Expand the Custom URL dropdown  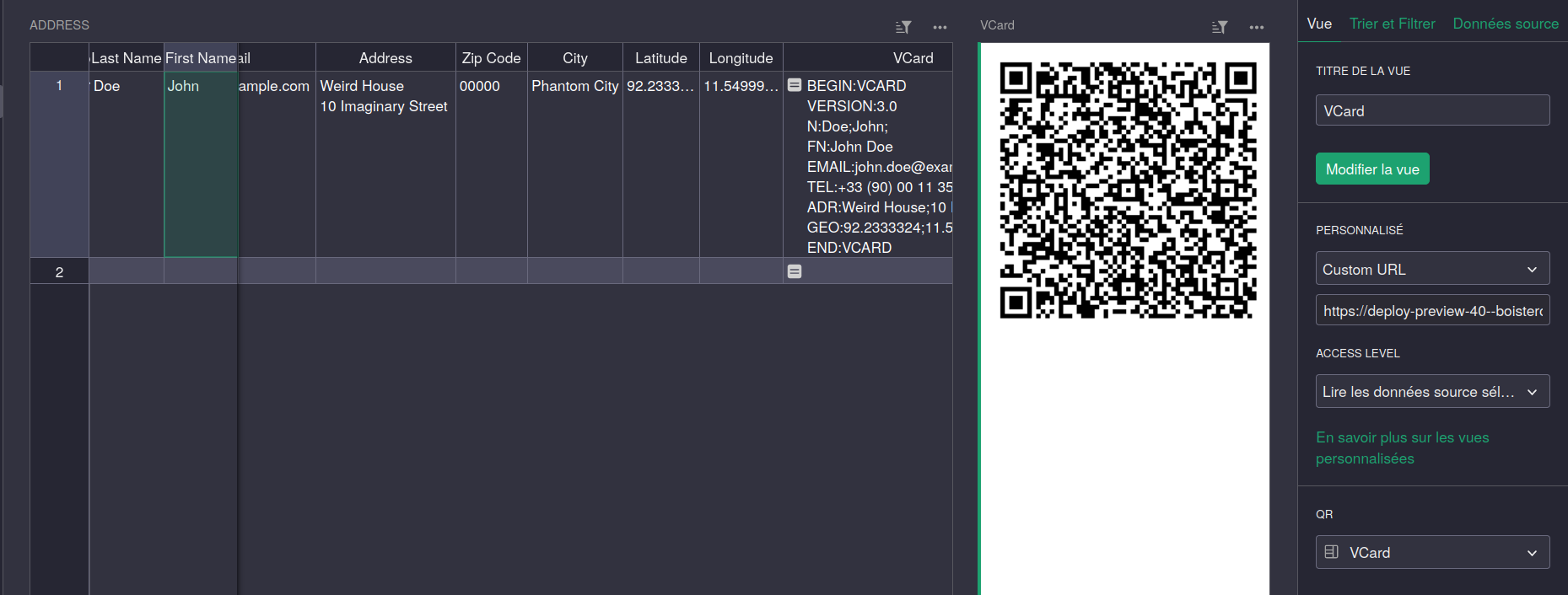click(1432, 269)
